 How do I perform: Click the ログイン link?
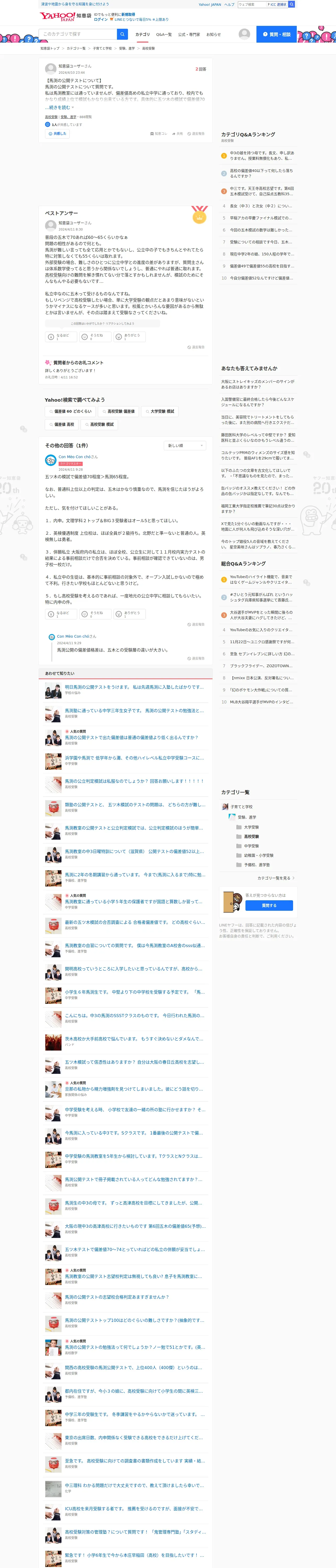pyautogui.click(x=101, y=20)
